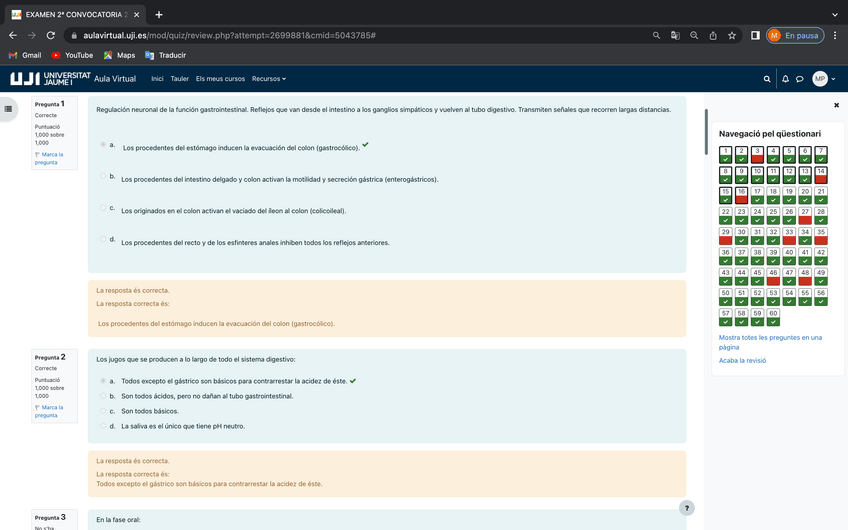
Task: Click the browser reload button
Action: (50, 35)
